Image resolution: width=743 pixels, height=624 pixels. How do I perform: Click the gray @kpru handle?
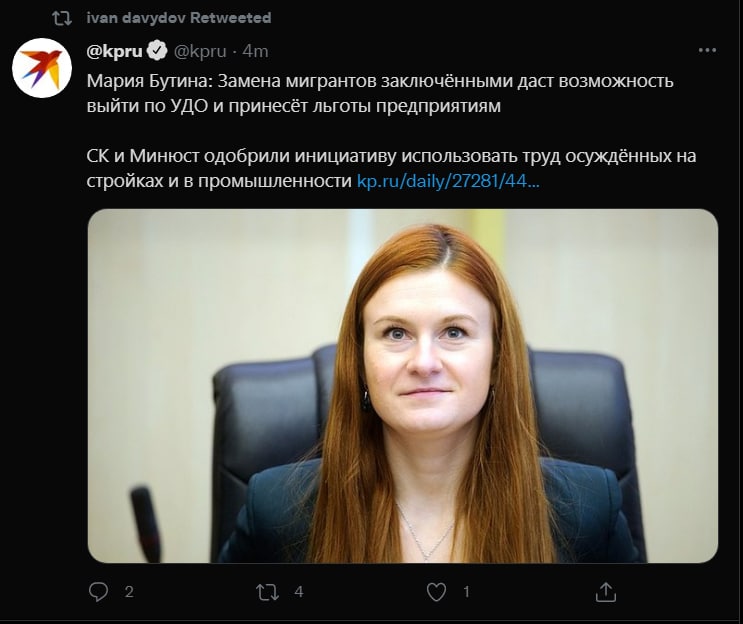click(x=200, y=51)
